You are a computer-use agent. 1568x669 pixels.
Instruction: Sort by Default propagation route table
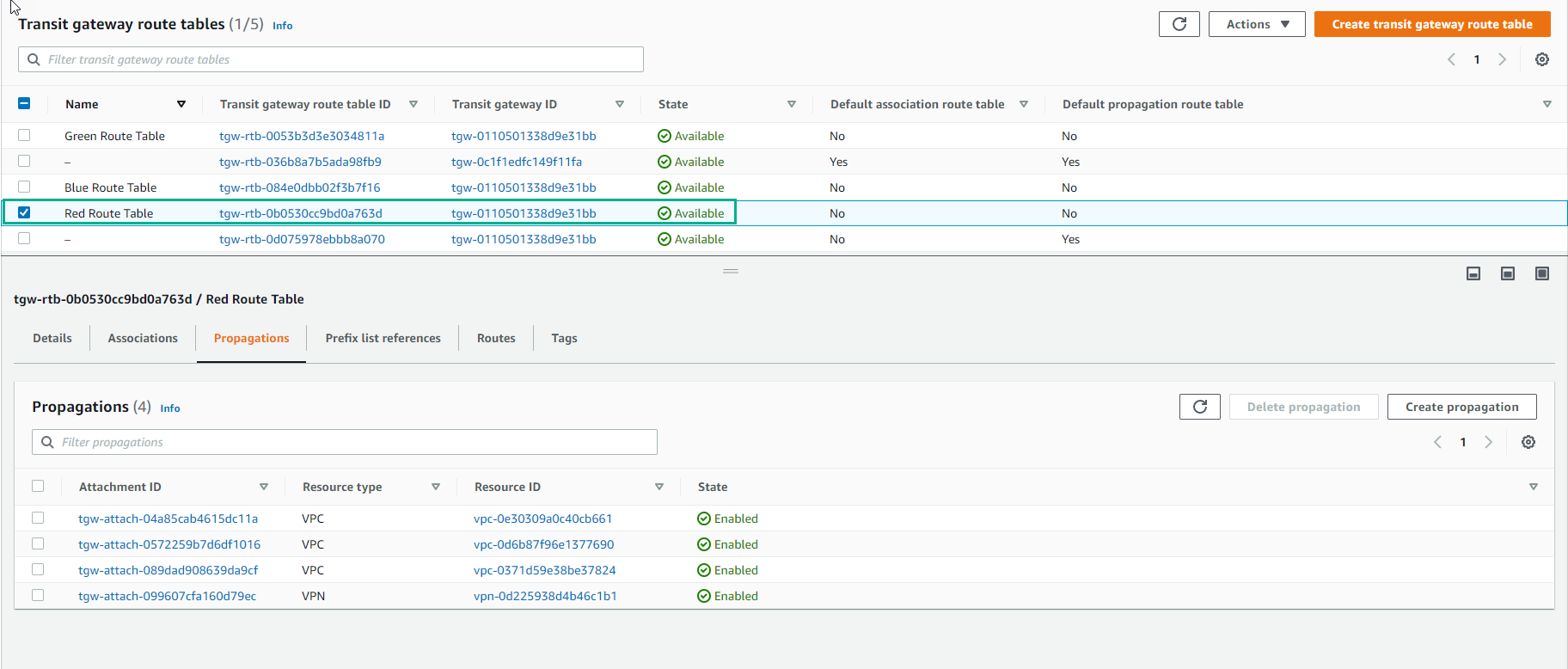(1547, 104)
